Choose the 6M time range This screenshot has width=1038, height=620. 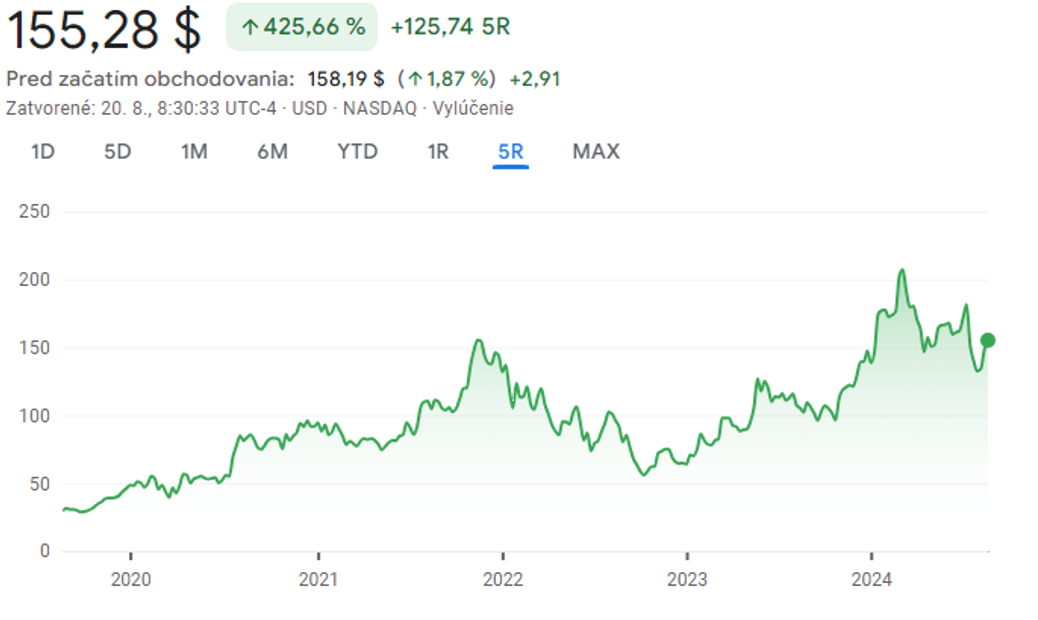click(x=272, y=151)
